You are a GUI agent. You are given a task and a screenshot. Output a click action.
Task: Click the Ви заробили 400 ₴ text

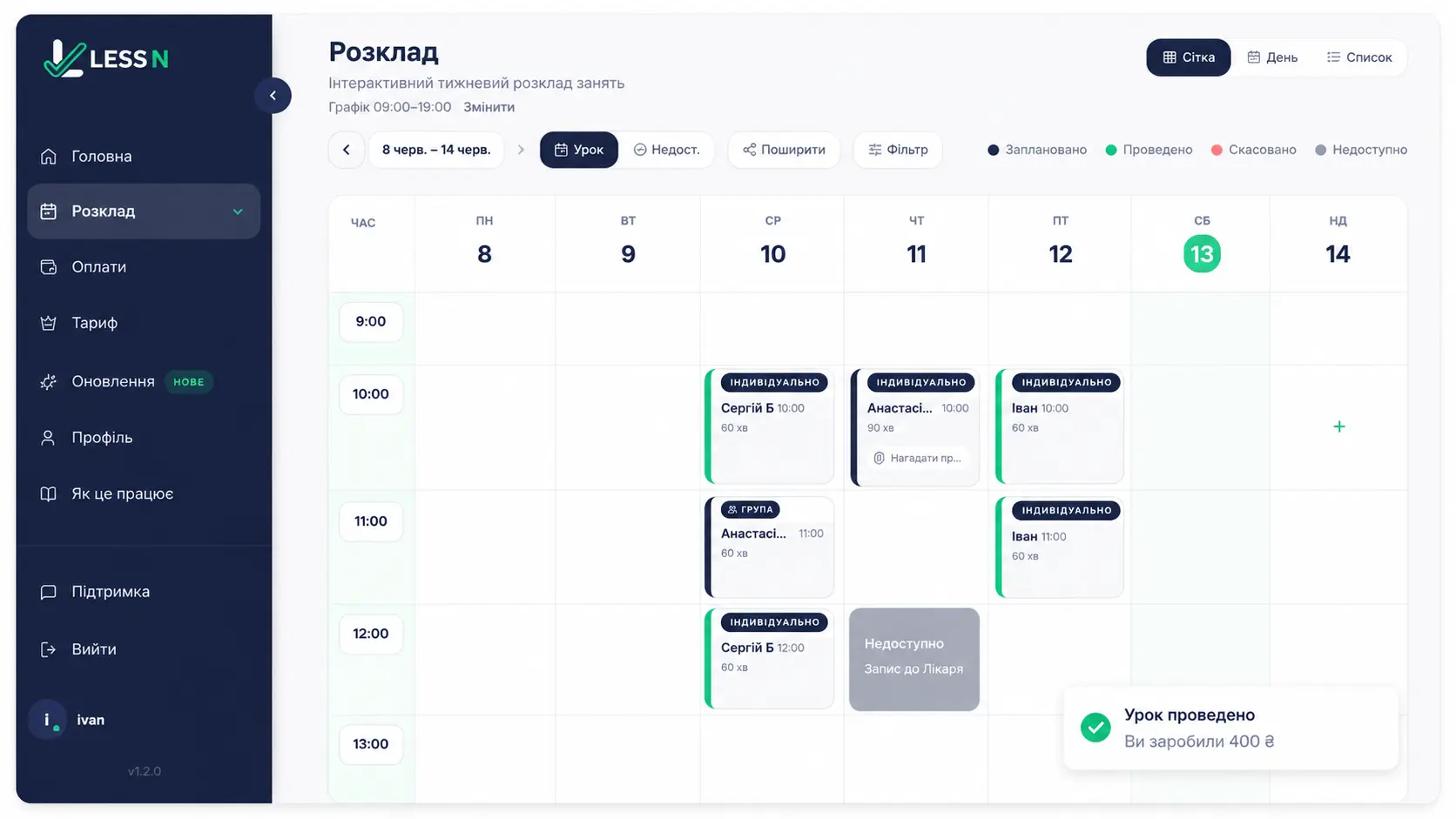(1199, 742)
